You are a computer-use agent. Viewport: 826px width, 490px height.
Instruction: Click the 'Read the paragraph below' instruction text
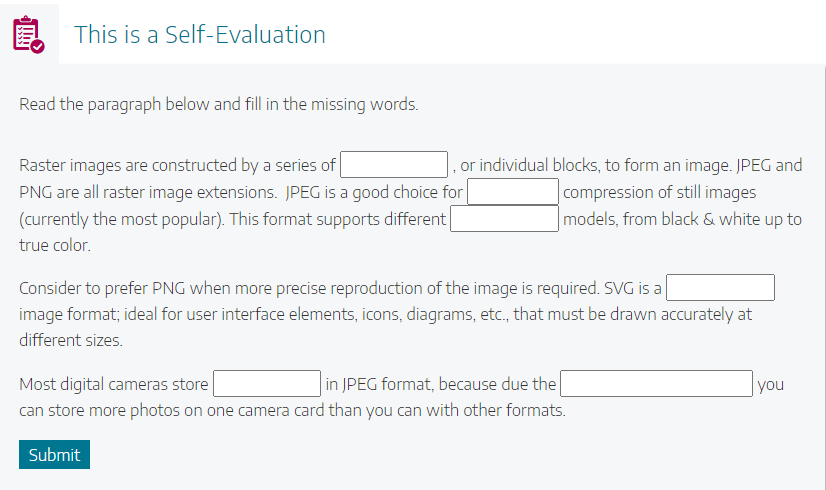[x=219, y=104]
